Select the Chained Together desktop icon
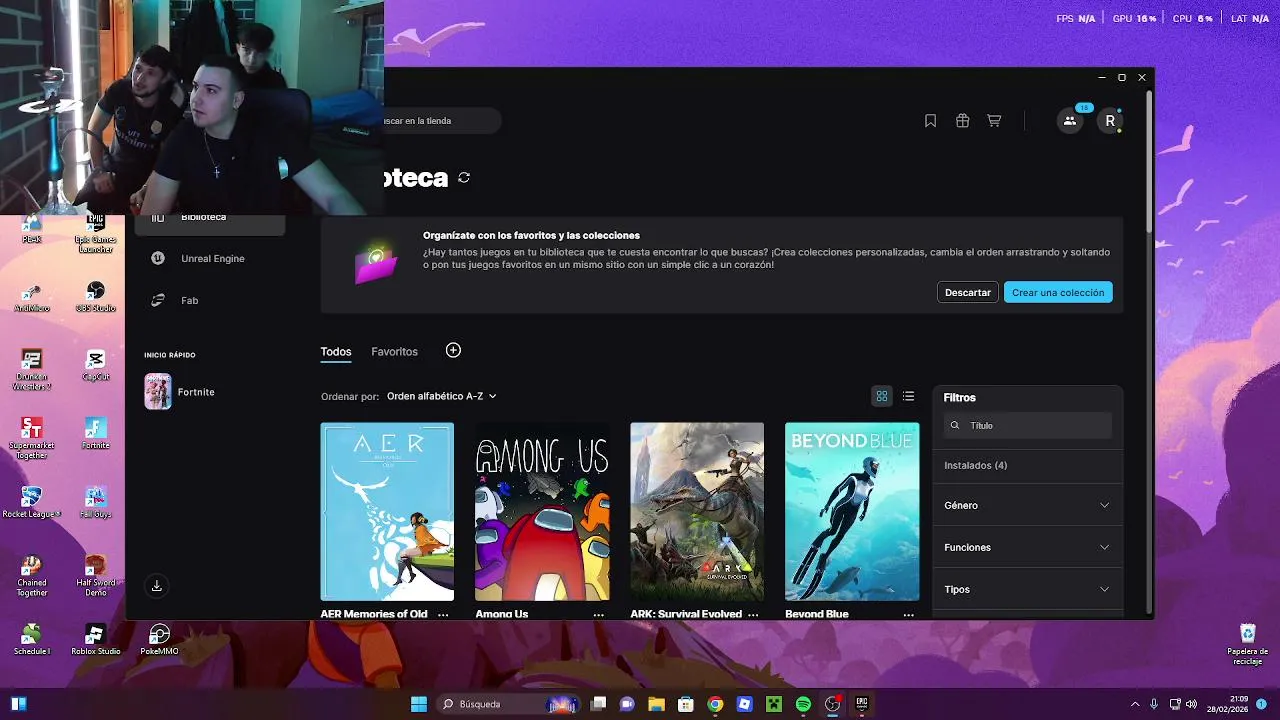1280x720 pixels. point(31,576)
